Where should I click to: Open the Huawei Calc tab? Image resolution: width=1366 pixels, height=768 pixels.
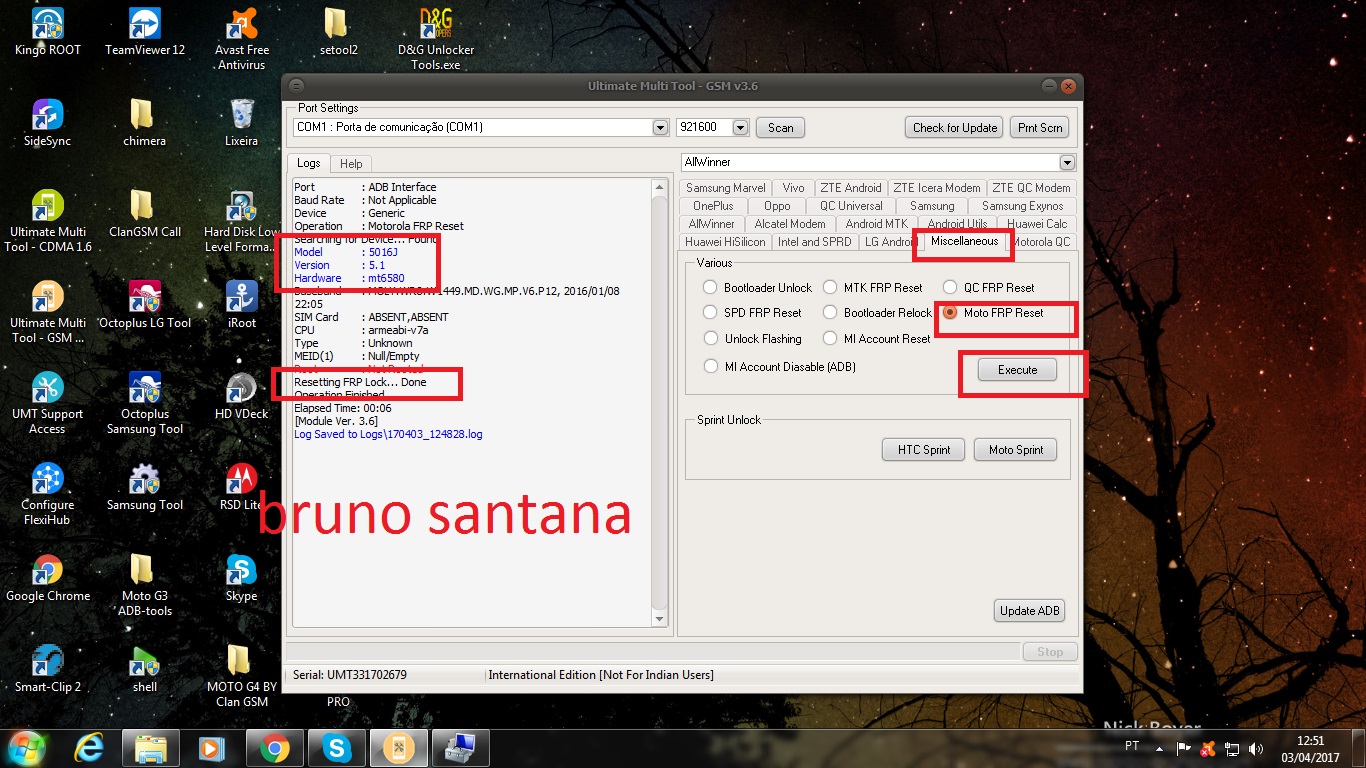click(x=1037, y=224)
